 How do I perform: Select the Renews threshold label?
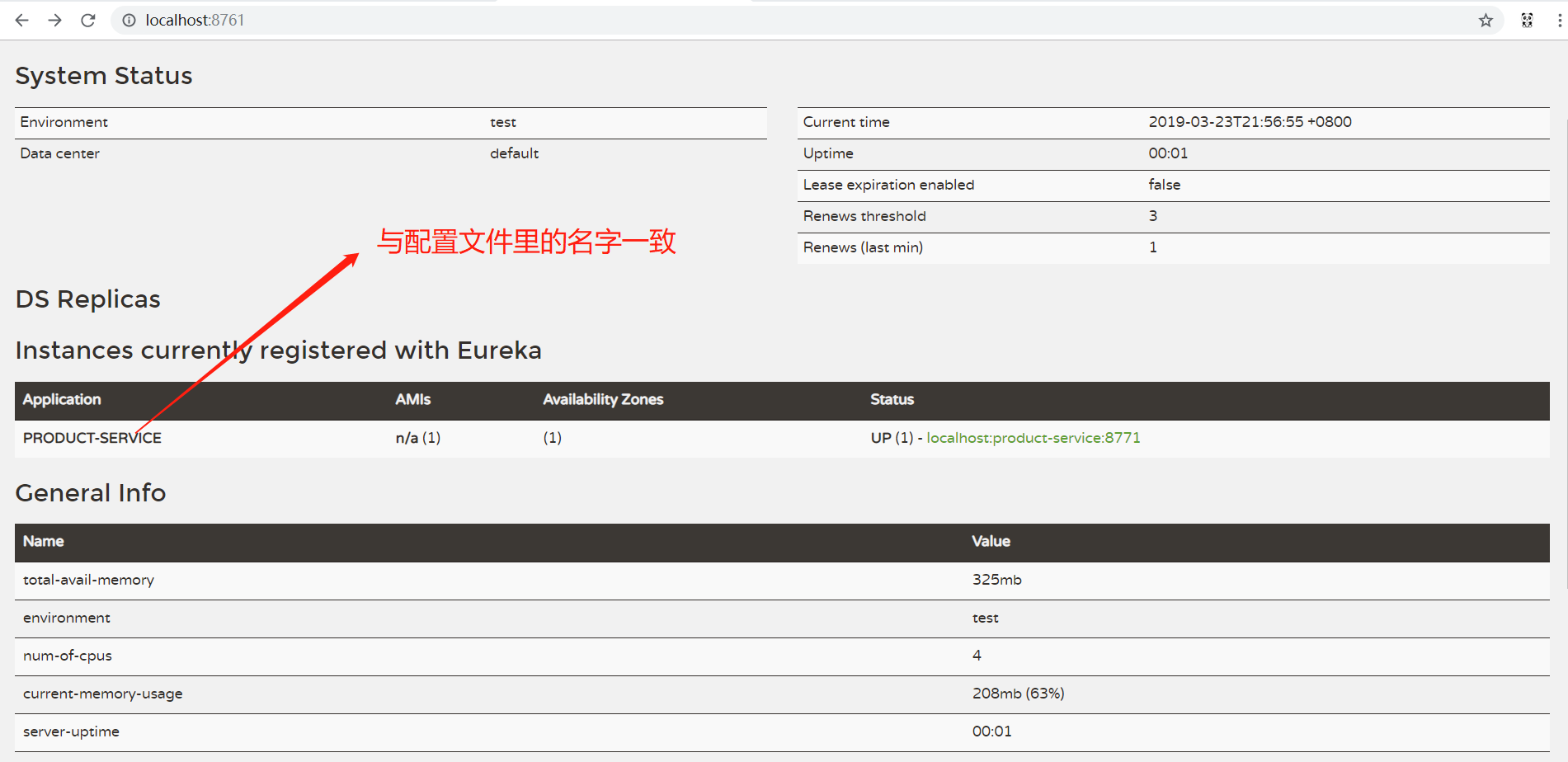tap(864, 216)
